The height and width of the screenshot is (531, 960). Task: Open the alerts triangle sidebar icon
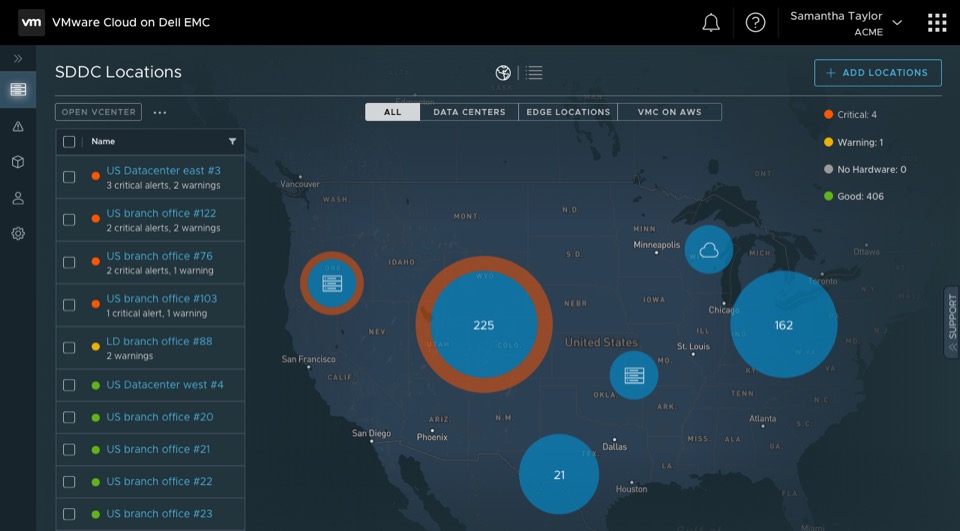18,126
